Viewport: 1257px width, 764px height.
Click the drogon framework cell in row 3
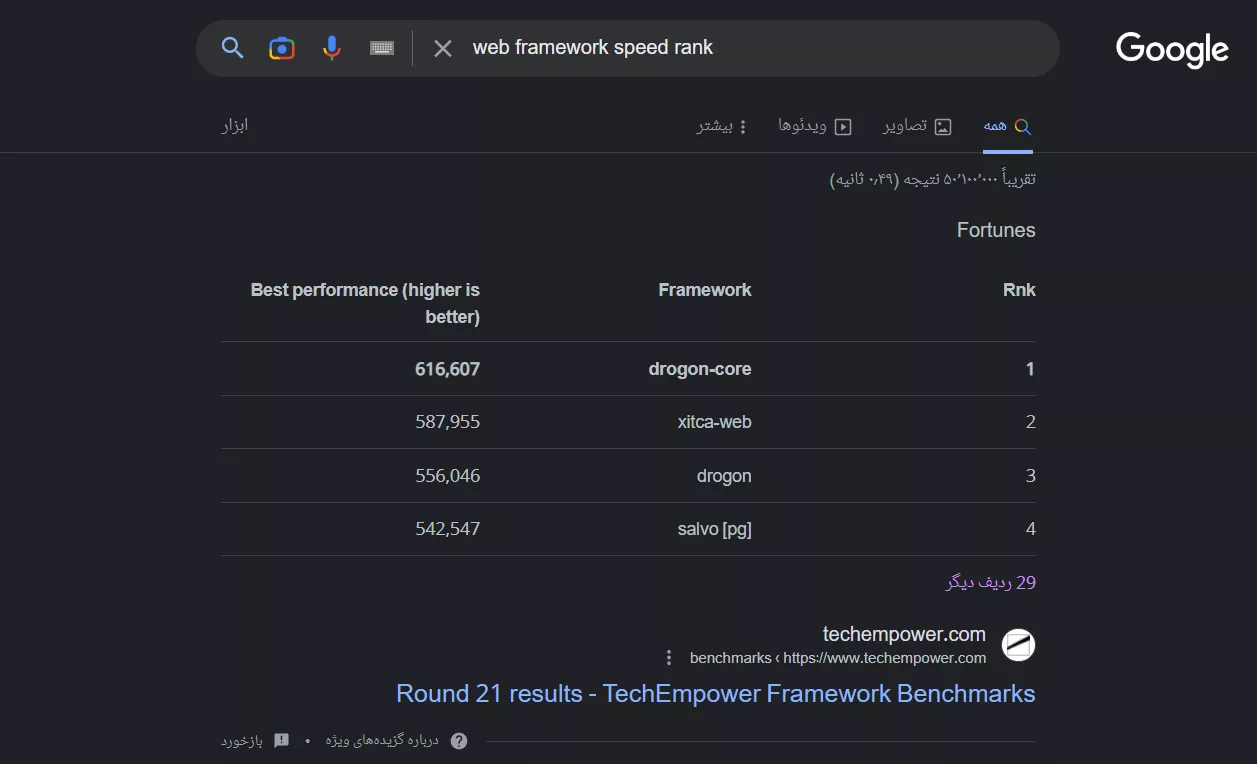(724, 476)
